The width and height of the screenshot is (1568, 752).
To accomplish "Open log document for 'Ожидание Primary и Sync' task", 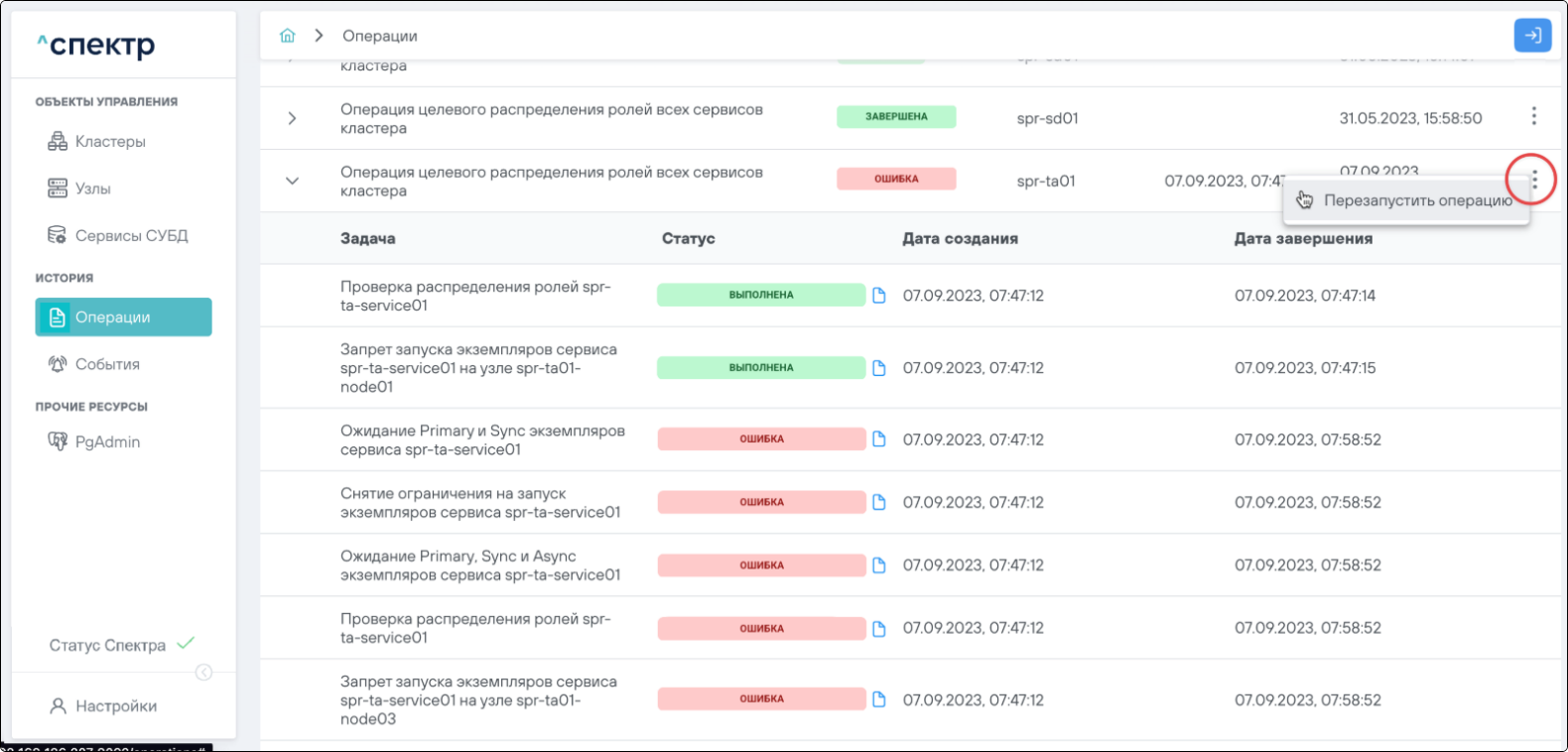I will (x=878, y=439).
